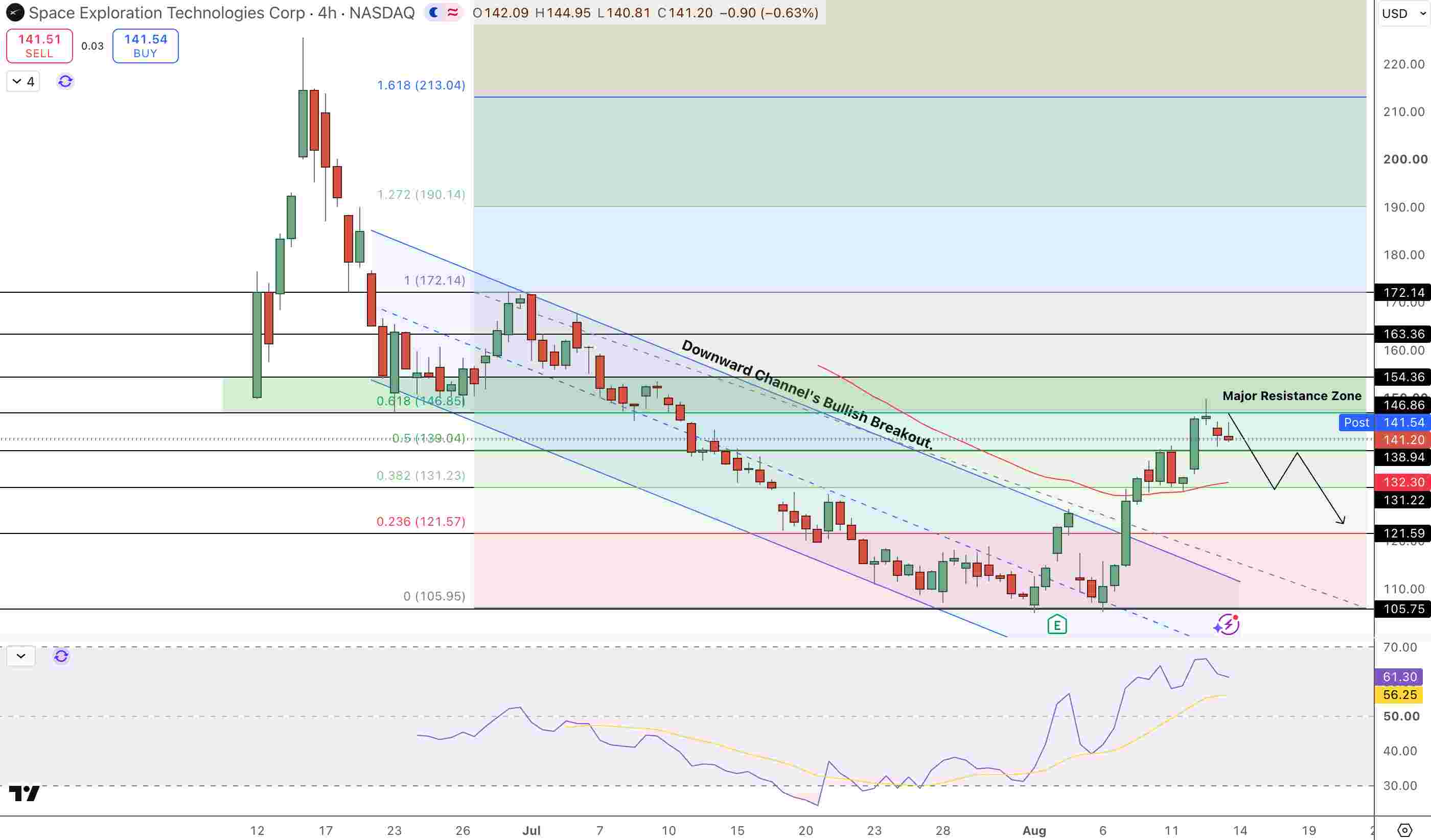Click the OHLC values in header
1431x840 pixels.
tap(645, 12)
